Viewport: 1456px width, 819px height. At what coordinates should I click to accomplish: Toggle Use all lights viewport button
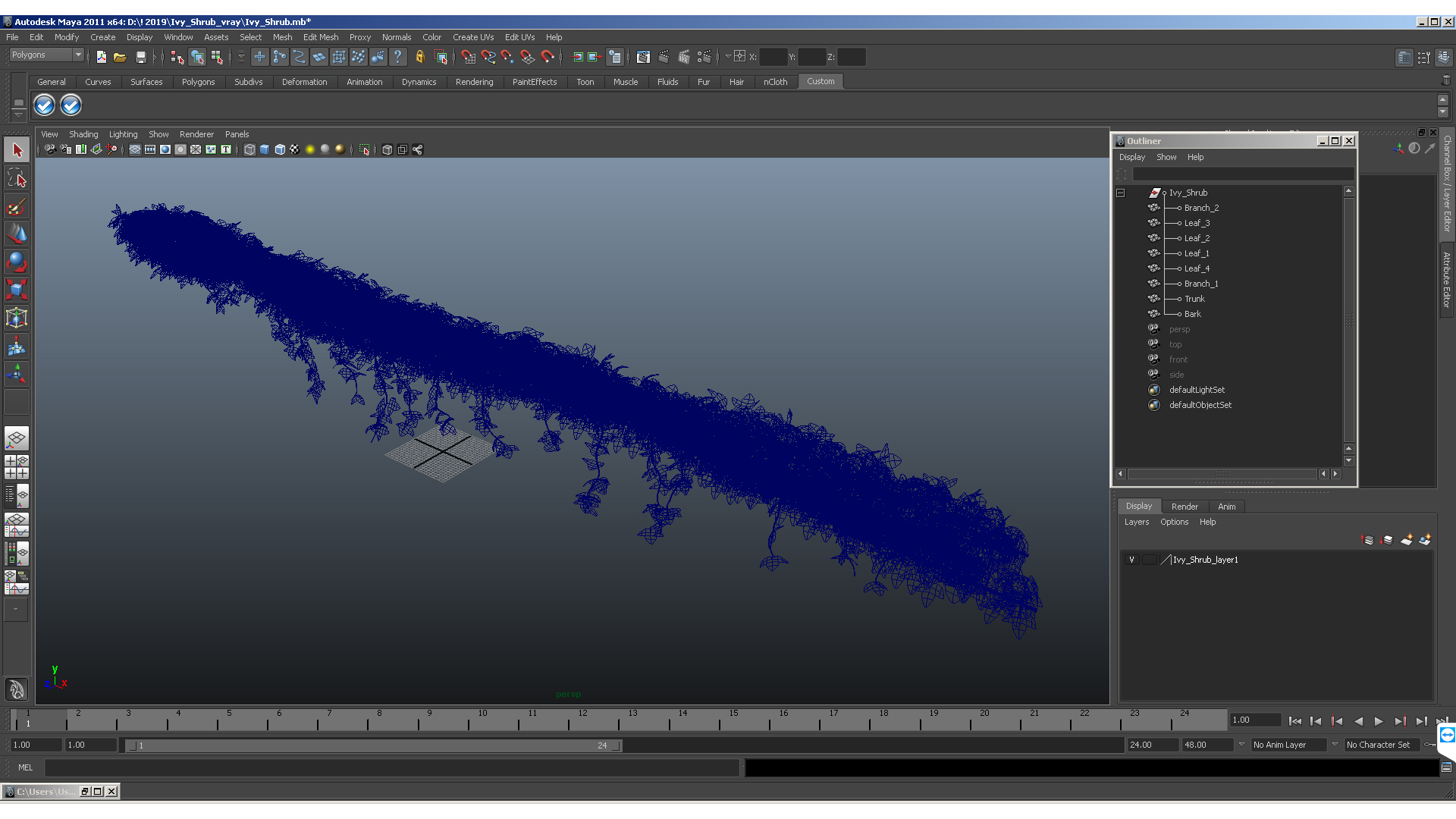pos(309,149)
